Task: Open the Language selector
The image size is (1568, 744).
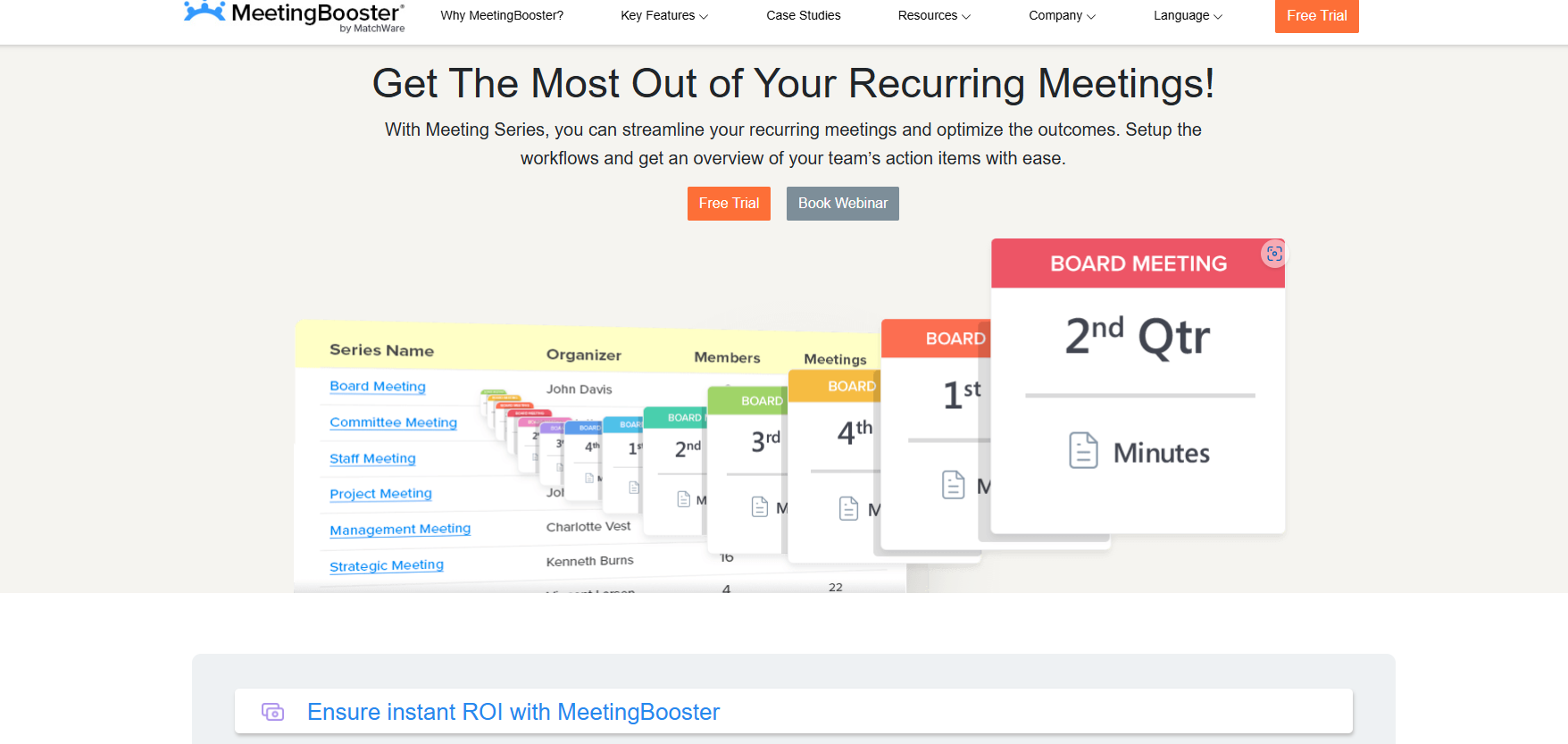Action: pos(1187,15)
